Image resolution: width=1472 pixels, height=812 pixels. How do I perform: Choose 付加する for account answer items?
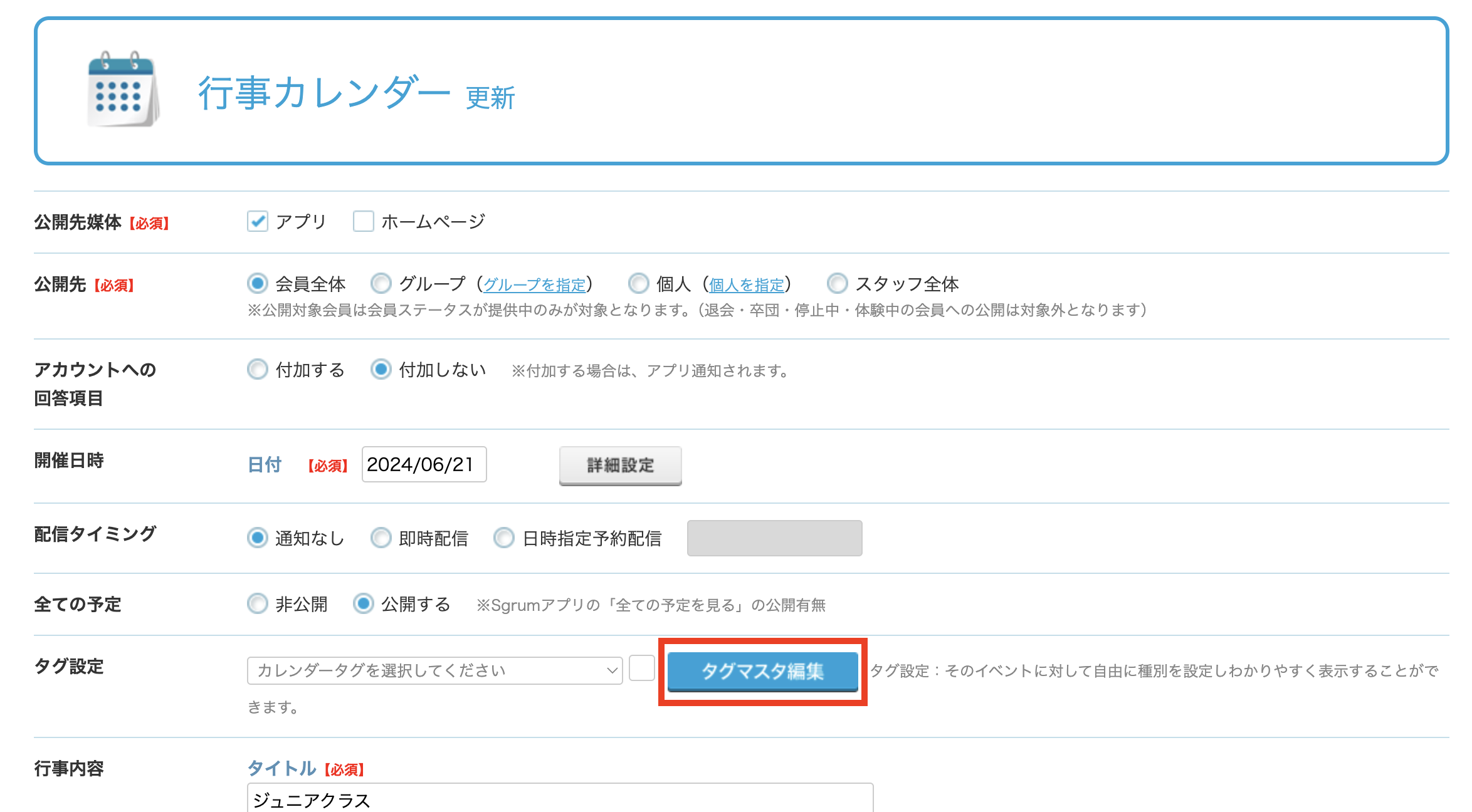pos(258,370)
